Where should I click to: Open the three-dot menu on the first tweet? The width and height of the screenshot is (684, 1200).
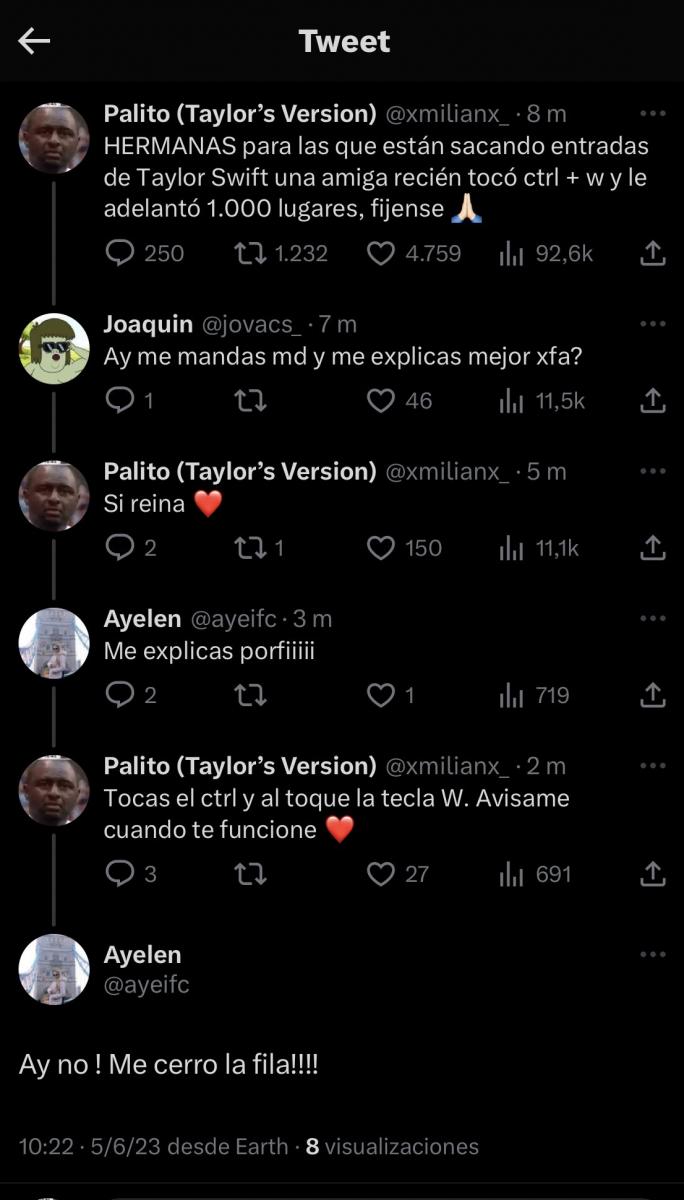pos(652,114)
